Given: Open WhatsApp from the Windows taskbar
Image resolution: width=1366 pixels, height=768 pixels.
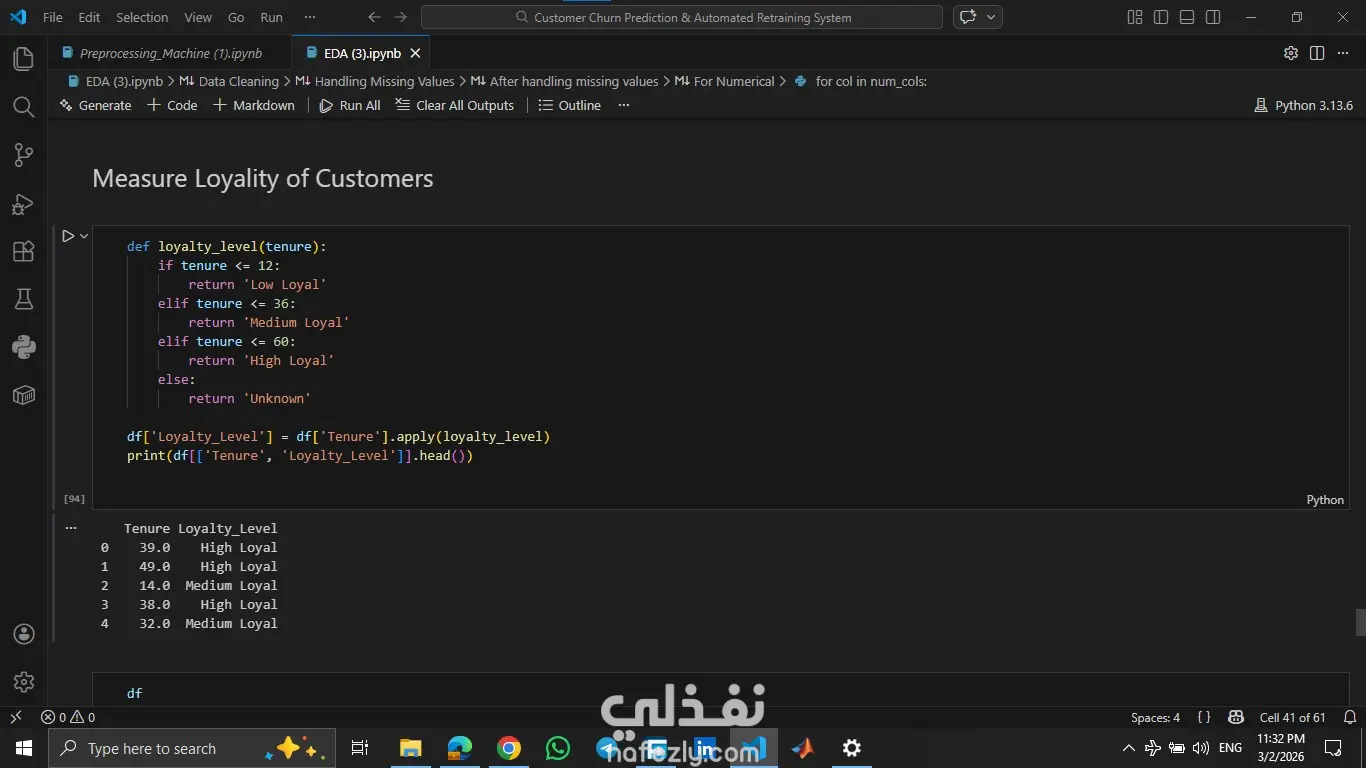Looking at the screenshot, I should [x=557, y=748].
